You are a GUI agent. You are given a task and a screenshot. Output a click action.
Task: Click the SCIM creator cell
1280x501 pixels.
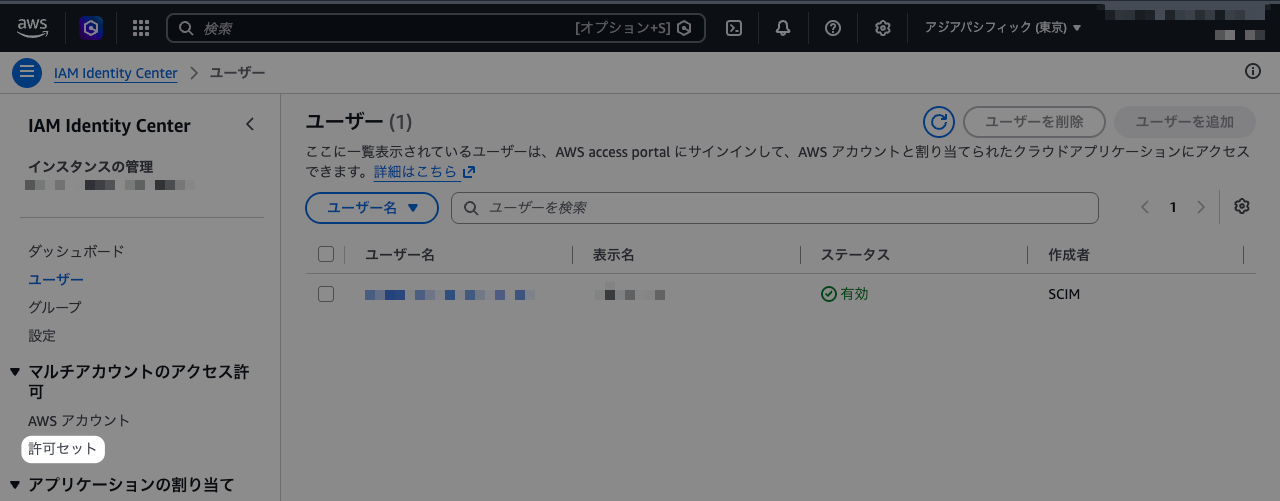click(1064, 294)
